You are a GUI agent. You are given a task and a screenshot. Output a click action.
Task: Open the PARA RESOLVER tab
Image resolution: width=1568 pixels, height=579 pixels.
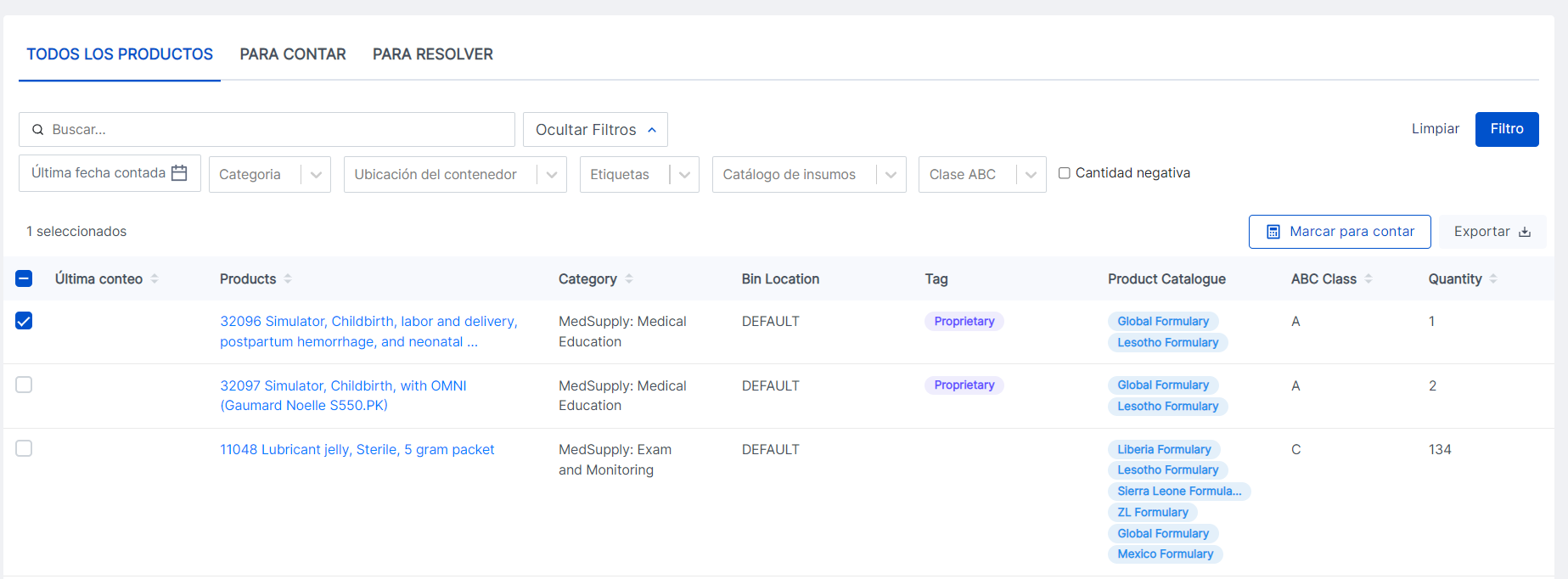433,54
